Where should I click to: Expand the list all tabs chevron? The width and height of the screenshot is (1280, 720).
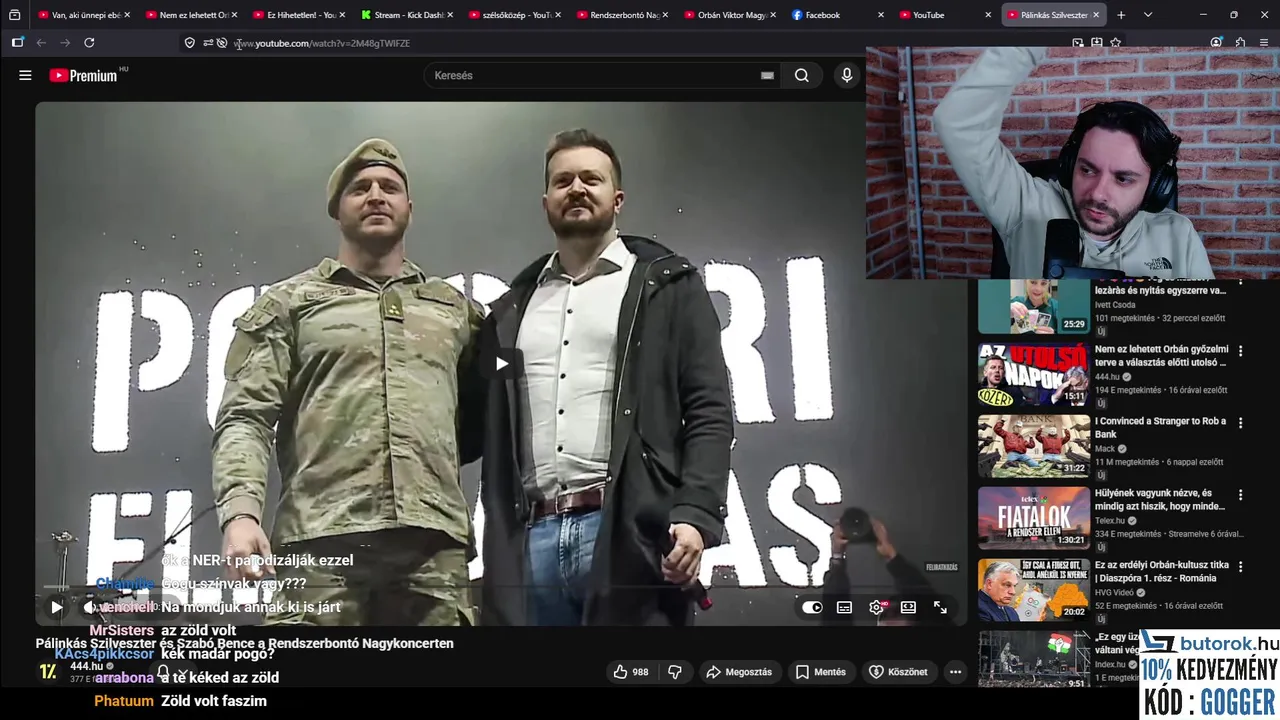point(1148,15)
